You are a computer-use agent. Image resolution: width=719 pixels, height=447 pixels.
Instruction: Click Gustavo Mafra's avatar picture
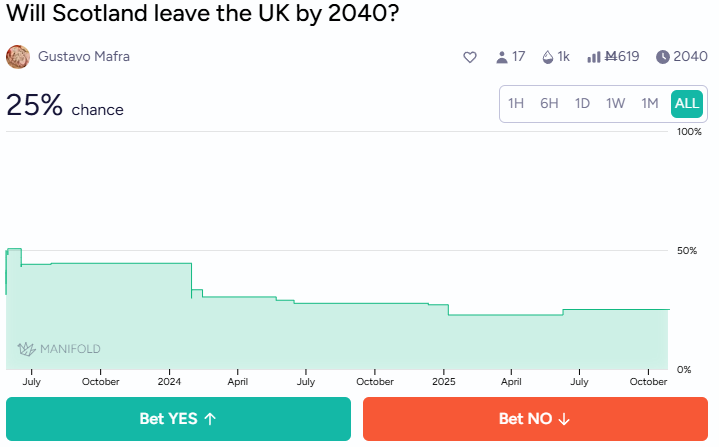tap(18, 57)
